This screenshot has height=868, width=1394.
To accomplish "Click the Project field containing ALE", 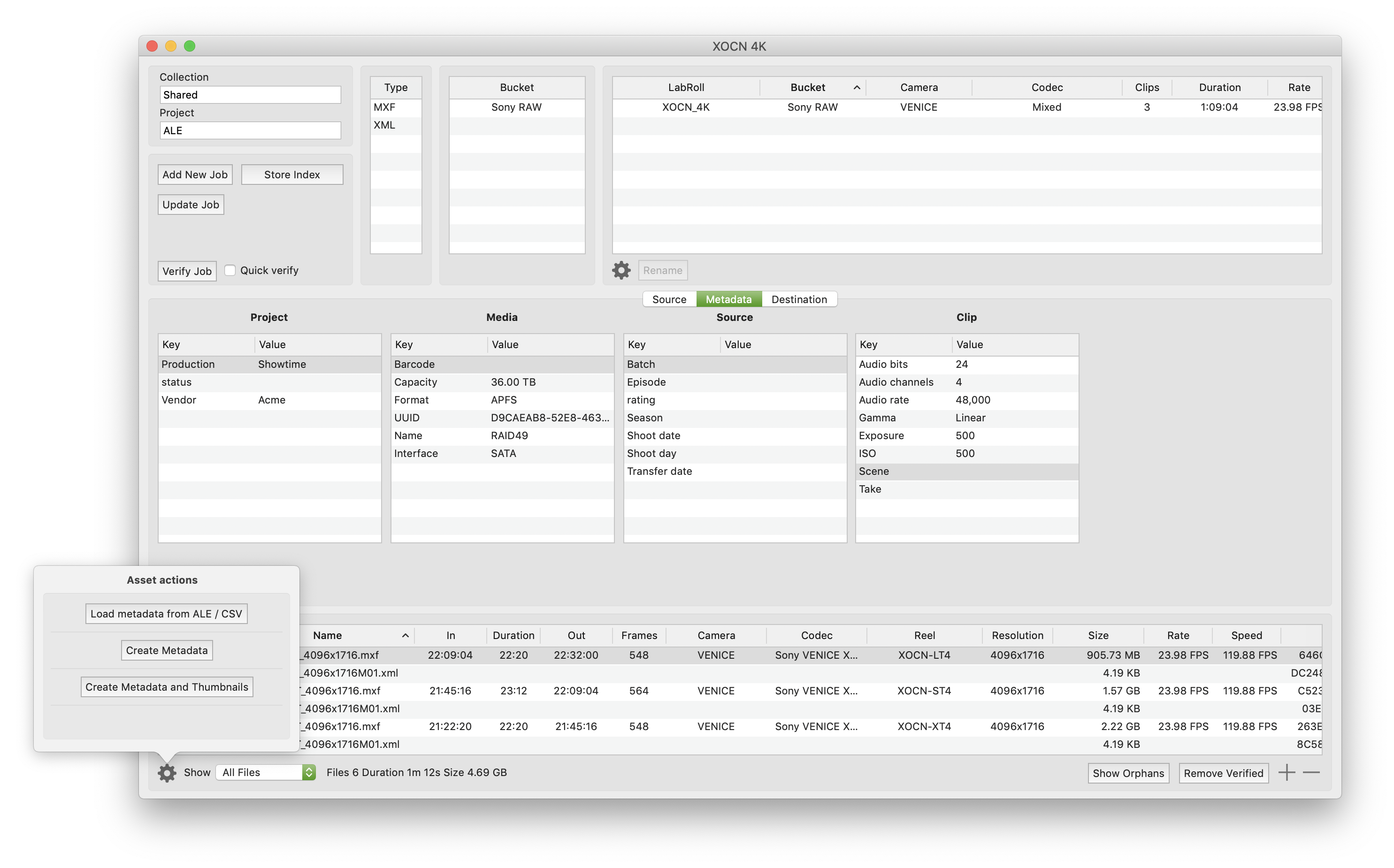I will coord(250,130).
